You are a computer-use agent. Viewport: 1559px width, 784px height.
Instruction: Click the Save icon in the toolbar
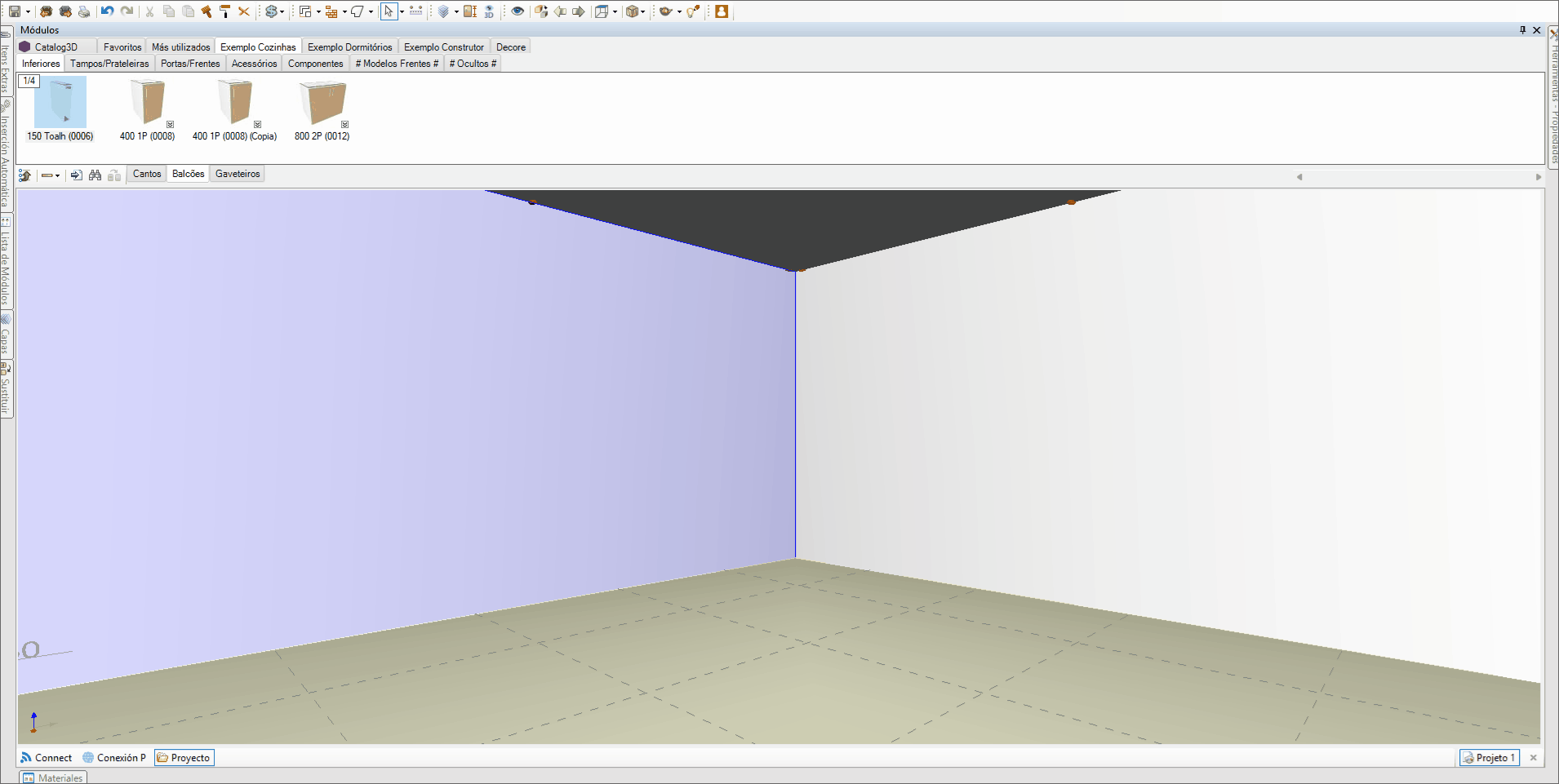pos(14,11)
